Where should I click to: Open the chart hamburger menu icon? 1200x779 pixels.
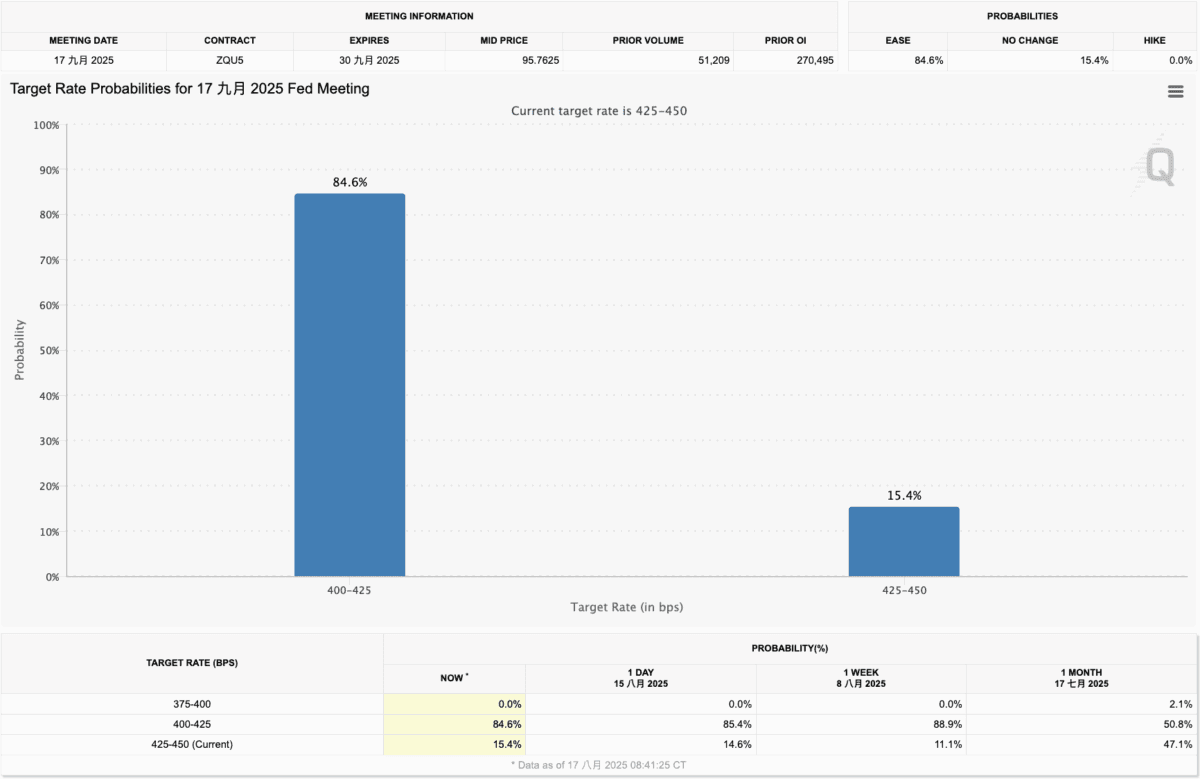point(1176,92)
